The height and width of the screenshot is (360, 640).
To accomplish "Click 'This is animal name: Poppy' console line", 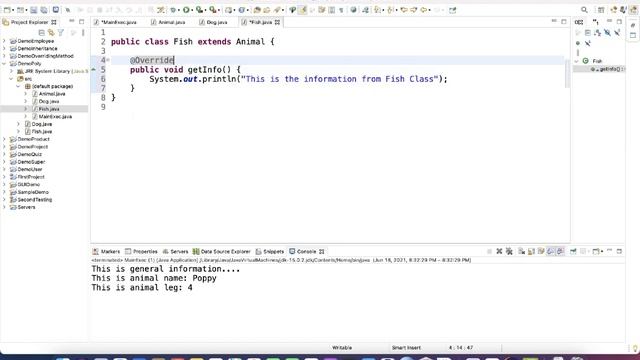I will (154, 278).
